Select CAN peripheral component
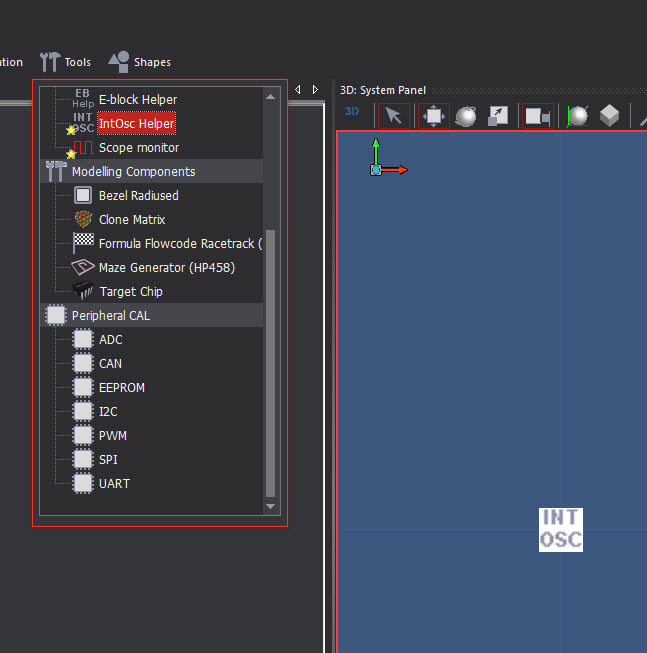Image resolution: width=647 pixels, height=653 pixels. coord(110,364)
